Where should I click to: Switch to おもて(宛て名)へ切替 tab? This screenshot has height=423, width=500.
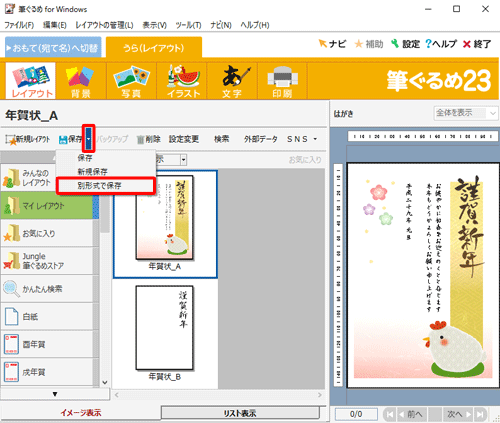53,48
